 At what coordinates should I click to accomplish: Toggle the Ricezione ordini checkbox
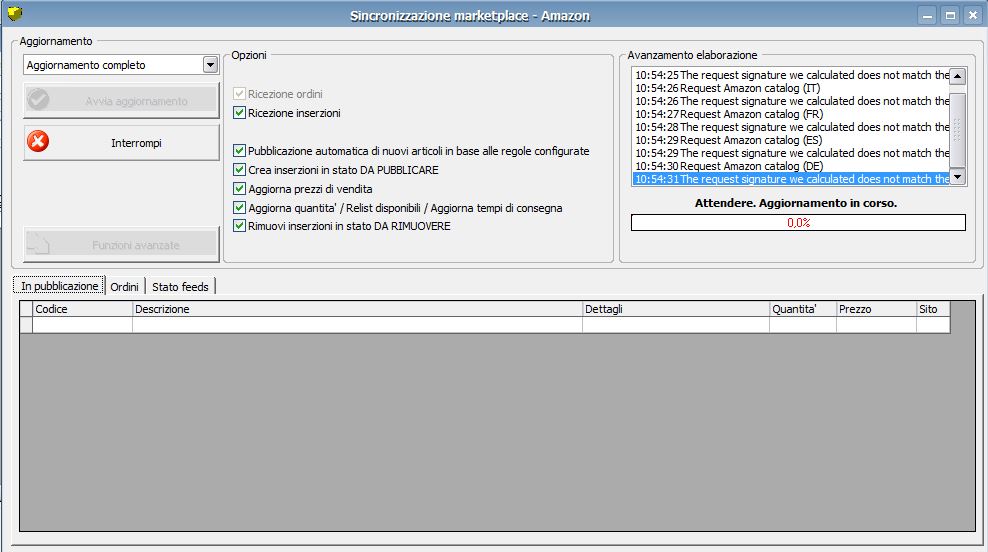(239, 94)
